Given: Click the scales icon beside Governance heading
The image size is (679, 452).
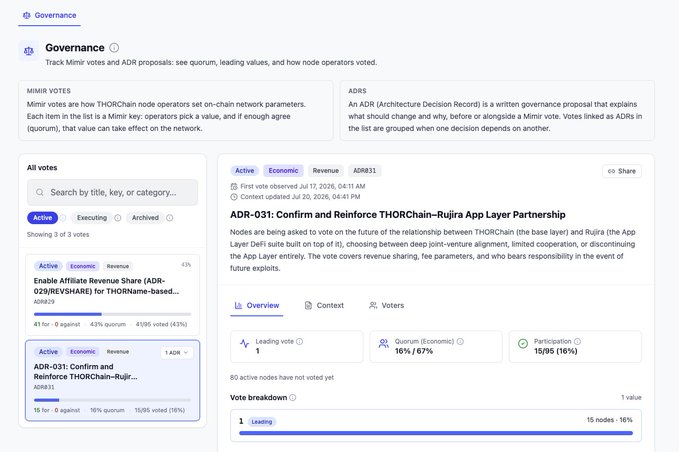Looking at the screenshot, I should tap(29, 51).
